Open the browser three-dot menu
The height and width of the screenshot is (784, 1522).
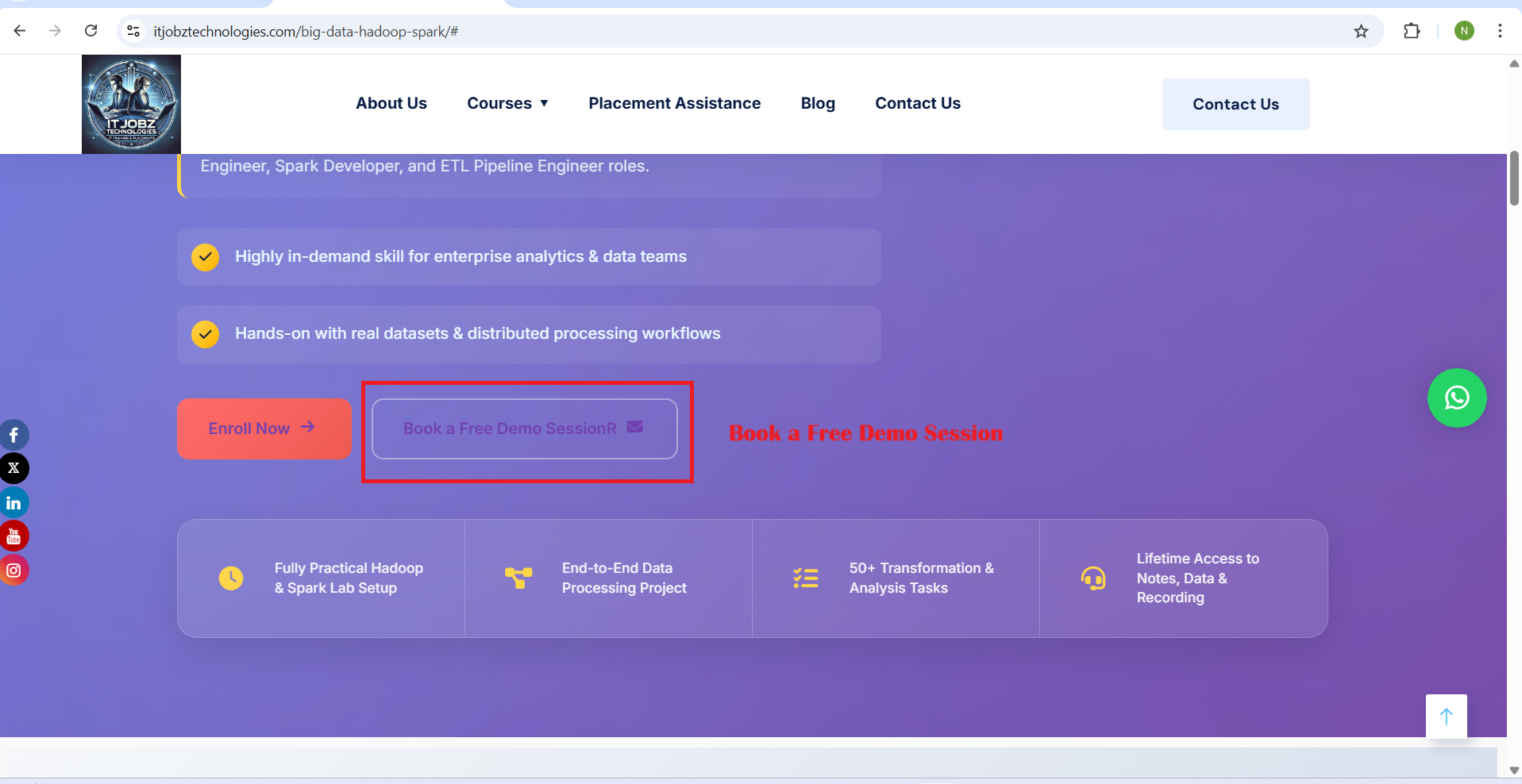click(x=1499, y=31)
